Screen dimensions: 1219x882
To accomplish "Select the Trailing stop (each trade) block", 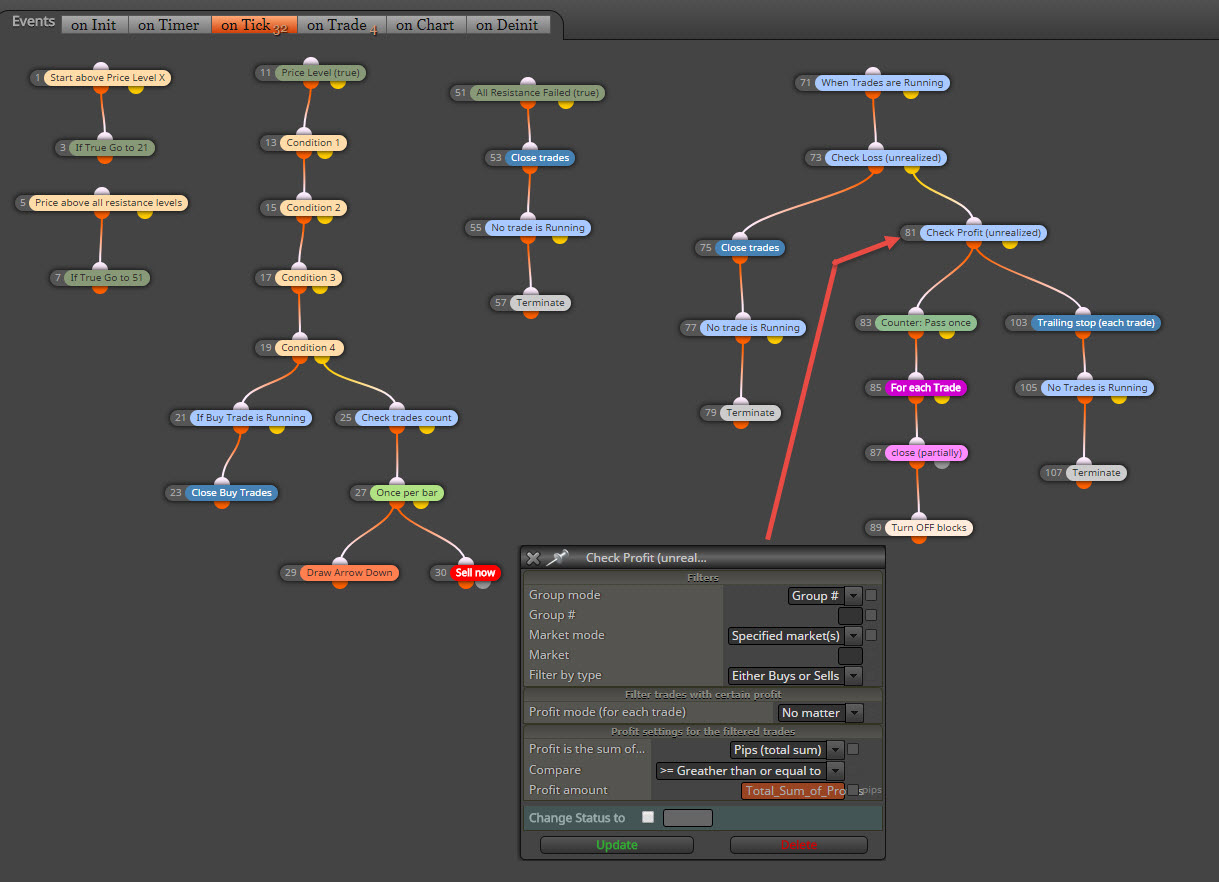I will point(1095,323).
